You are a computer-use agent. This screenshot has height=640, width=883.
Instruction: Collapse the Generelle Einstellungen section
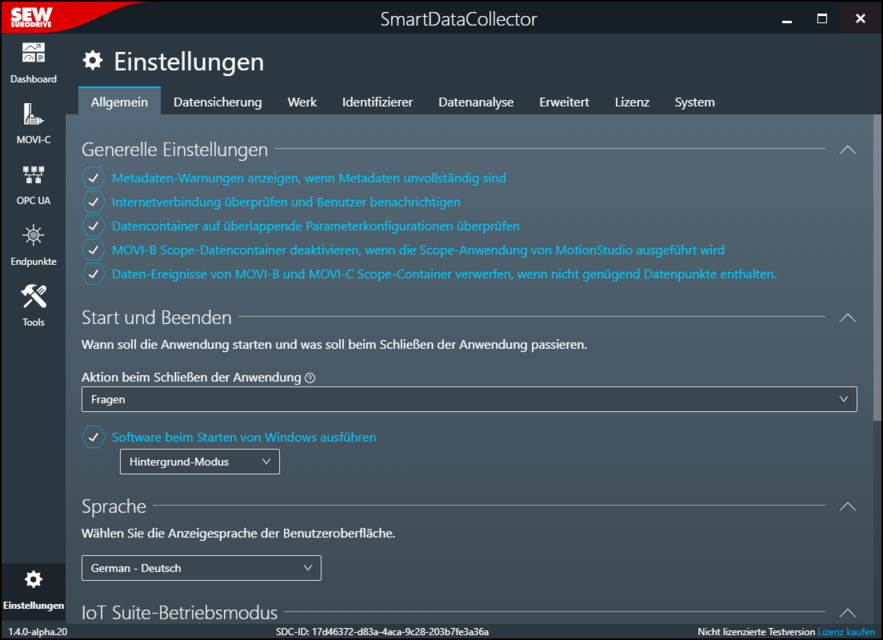pyautogui.click(x=847, y=150)
